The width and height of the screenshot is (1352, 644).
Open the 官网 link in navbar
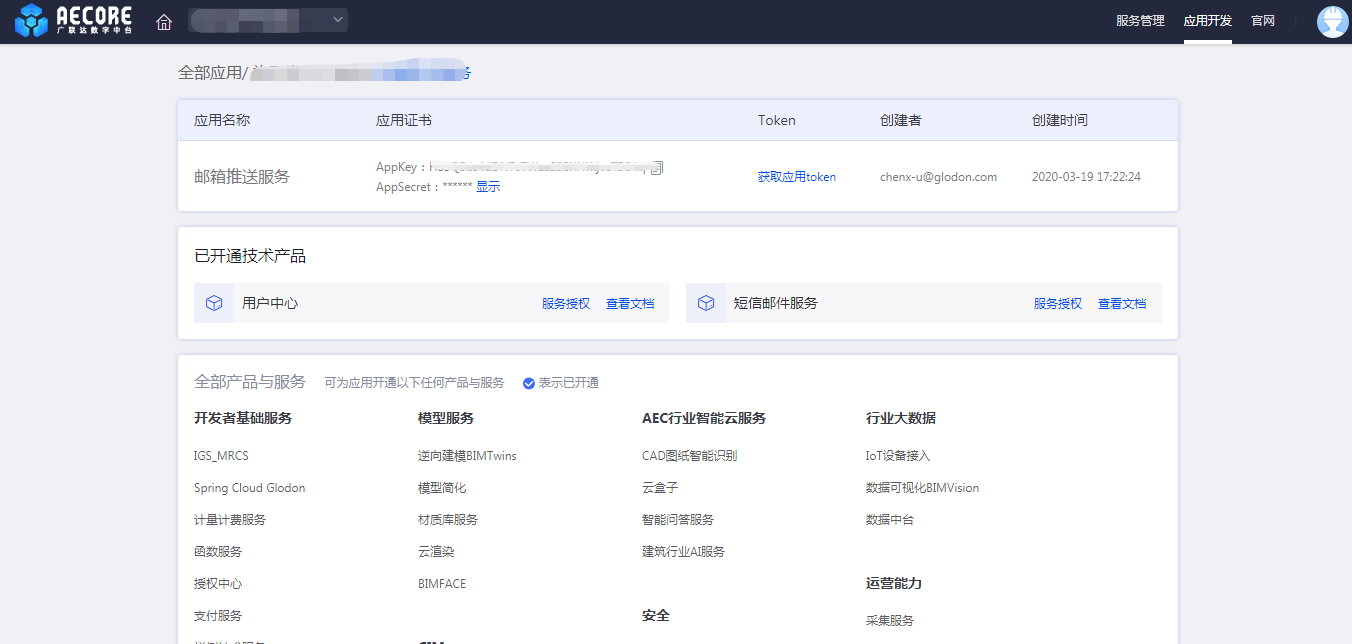pyautogui.click(x=1263, y=21)
